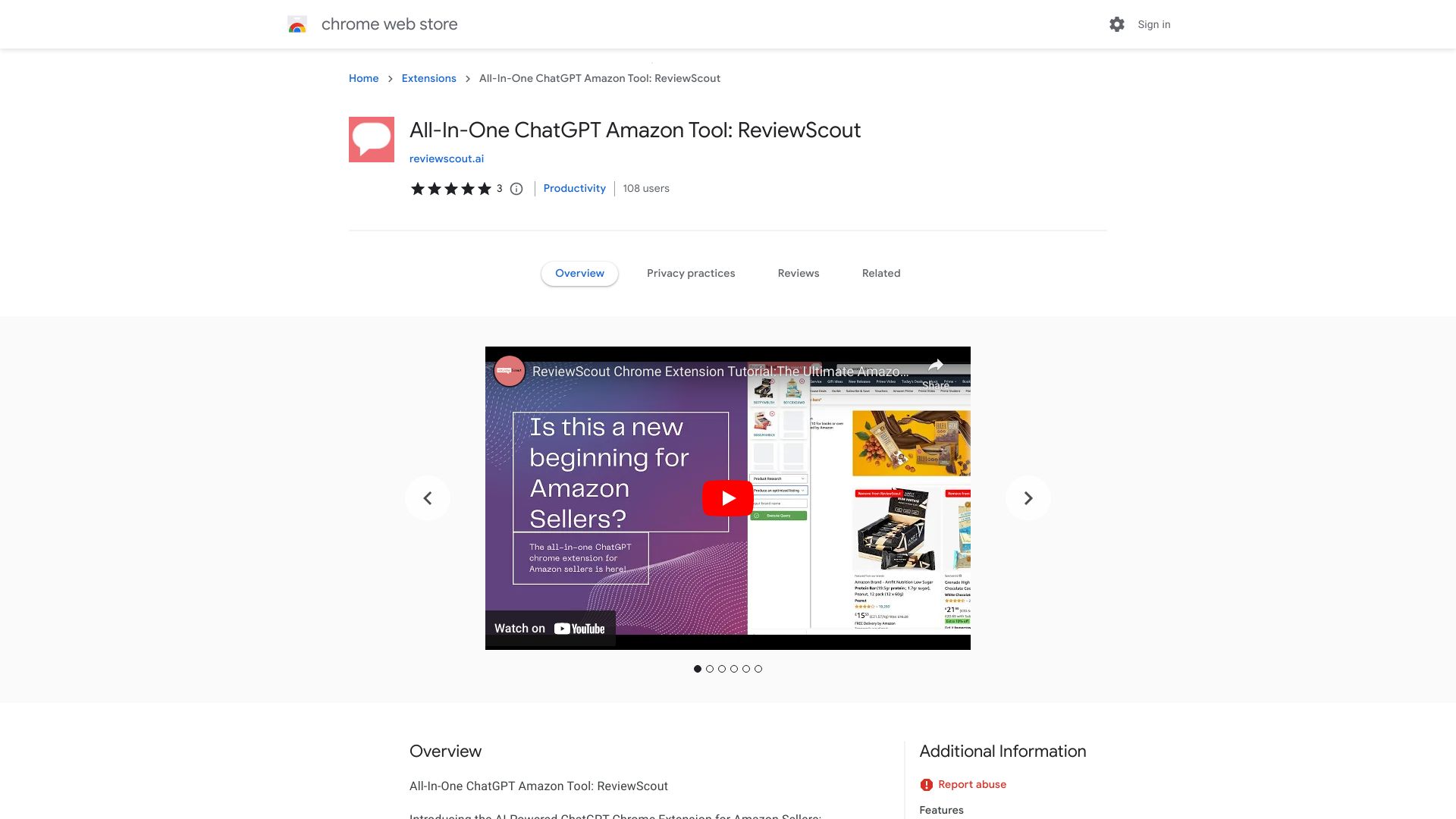
Task: Click the settings gear icon
Action: pos(1117,24)
